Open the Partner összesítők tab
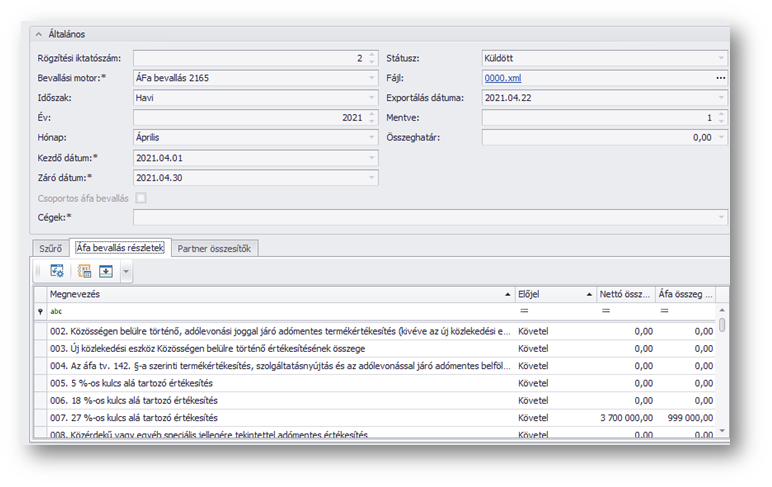Screen dimensions: 772x487 tap(215, 247)
